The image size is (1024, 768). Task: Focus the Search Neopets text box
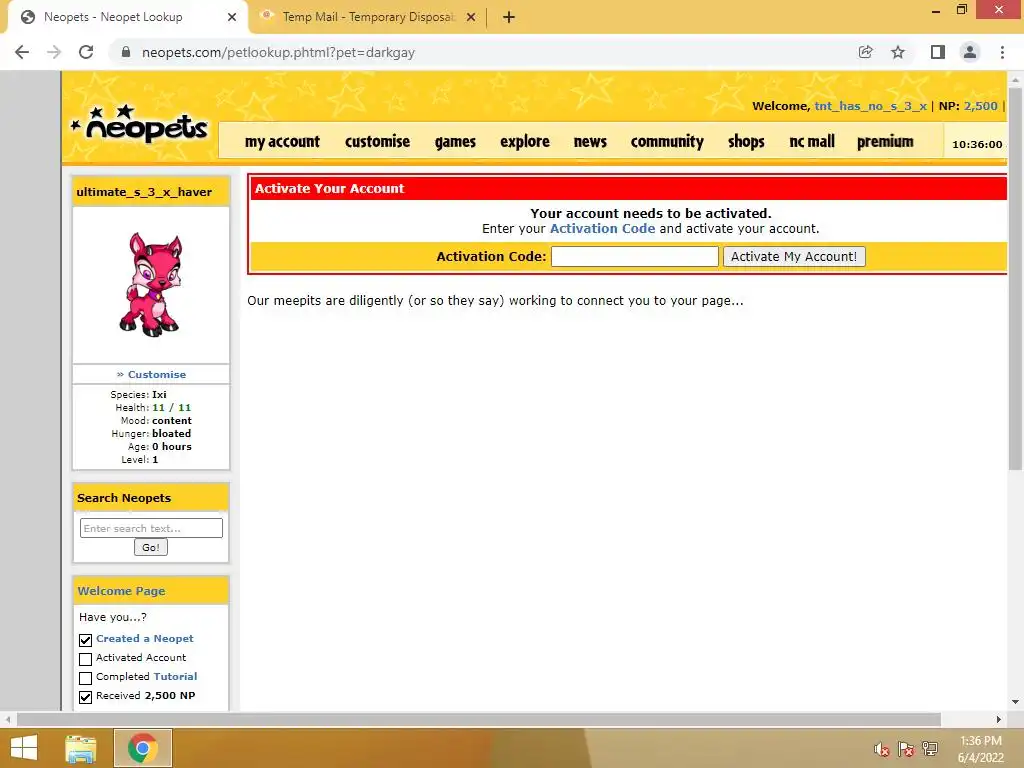151,528
